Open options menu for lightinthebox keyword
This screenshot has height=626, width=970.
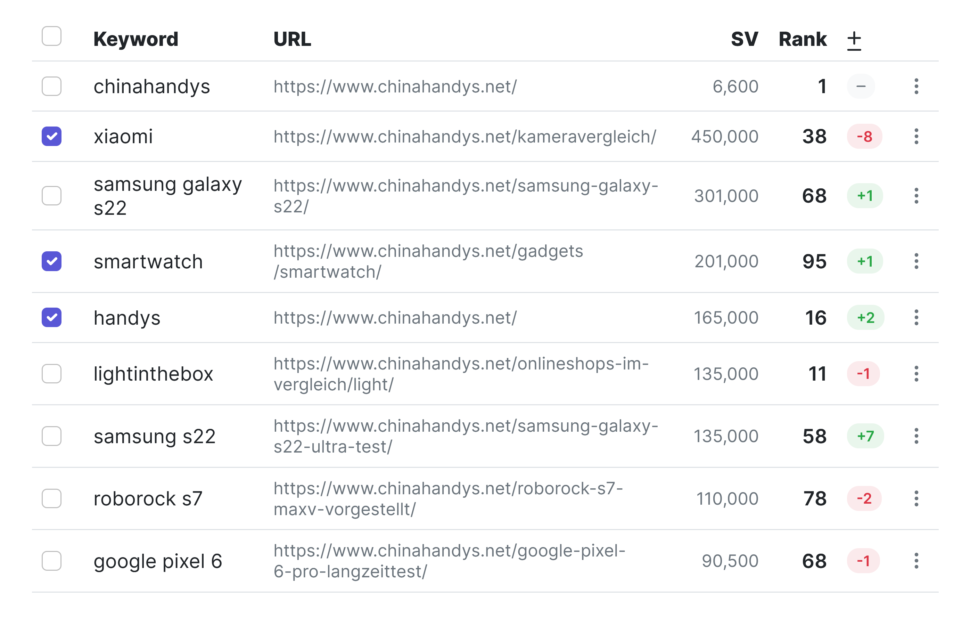click(x=916, y=374)
